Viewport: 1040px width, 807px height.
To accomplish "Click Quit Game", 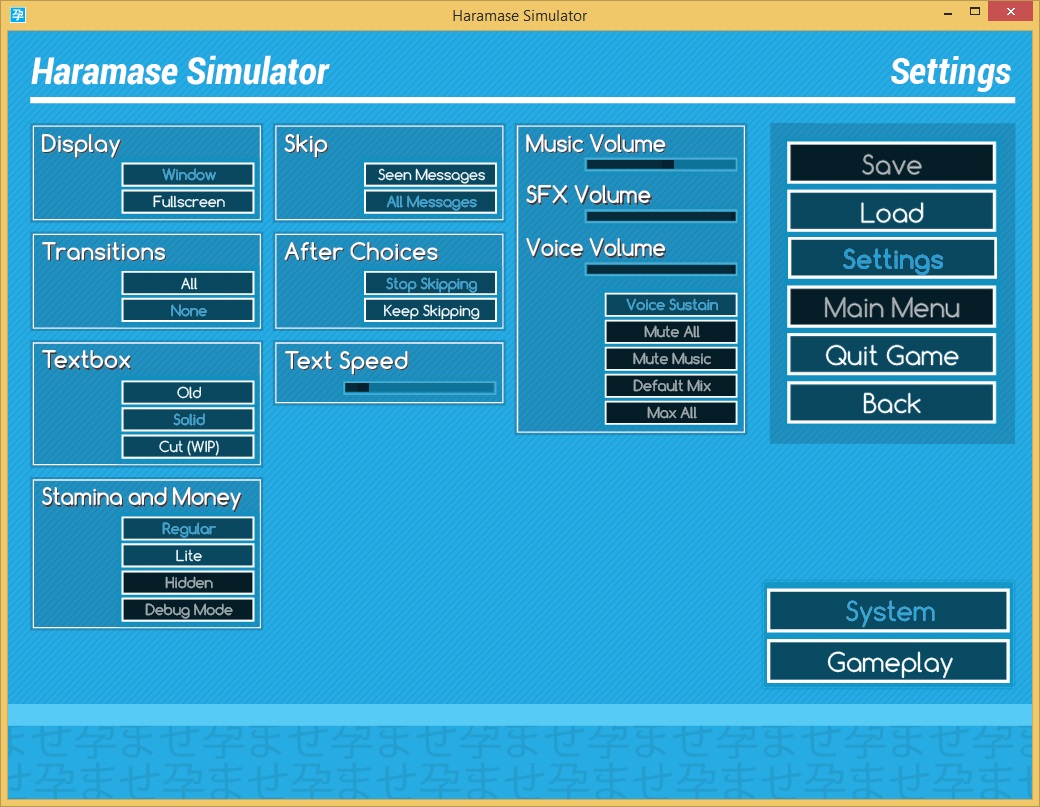I will coord(891,355).
